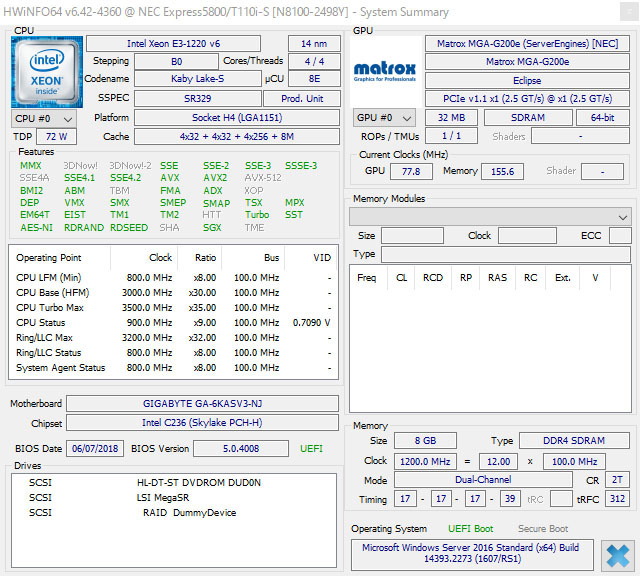The height and width of the screenshot is (576, 640).
Task: Select the HL-DT-ST DVDROM drive entry
Action: 198,482
